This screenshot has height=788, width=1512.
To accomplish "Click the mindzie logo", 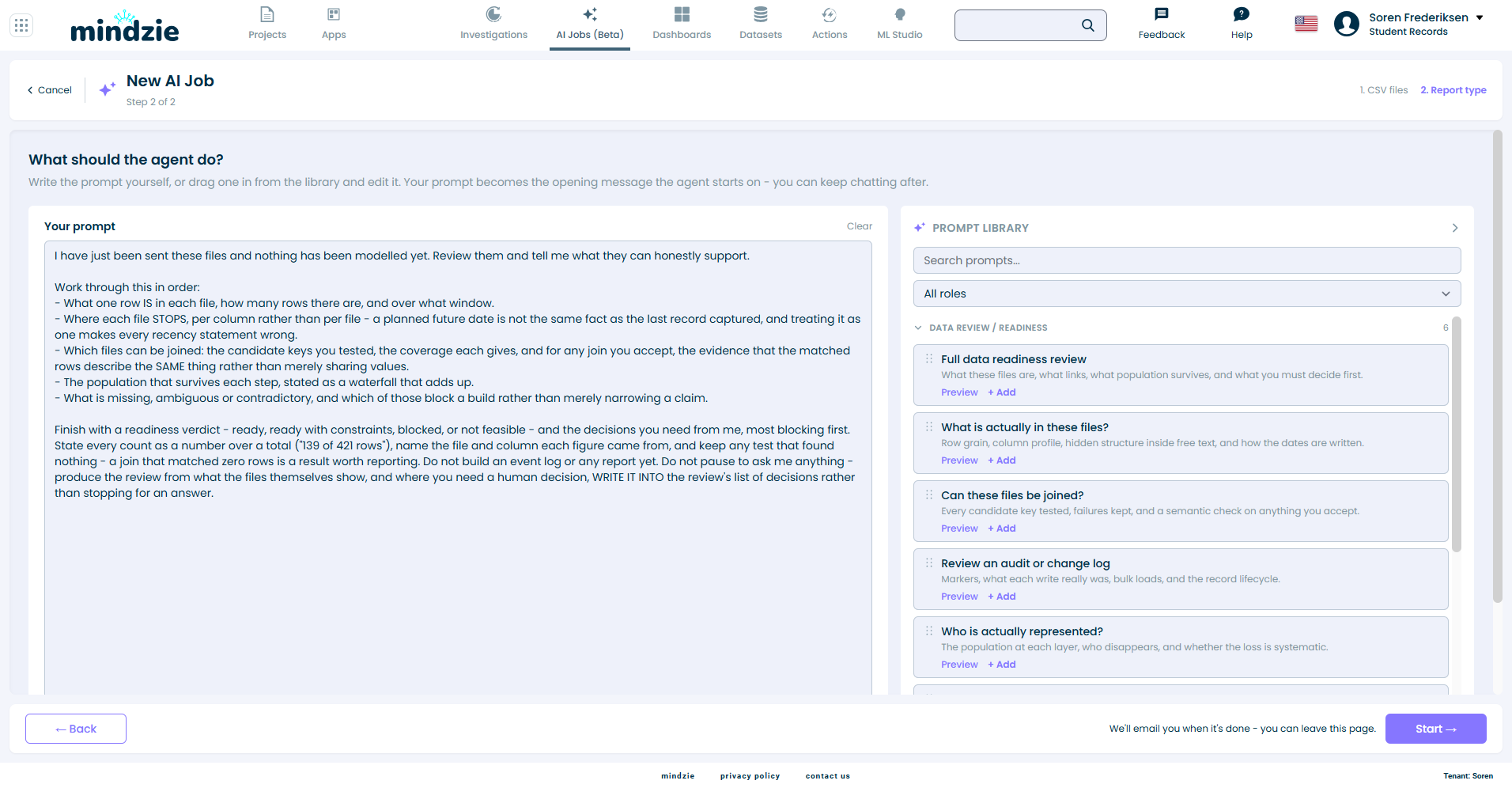I will point(125,26).
